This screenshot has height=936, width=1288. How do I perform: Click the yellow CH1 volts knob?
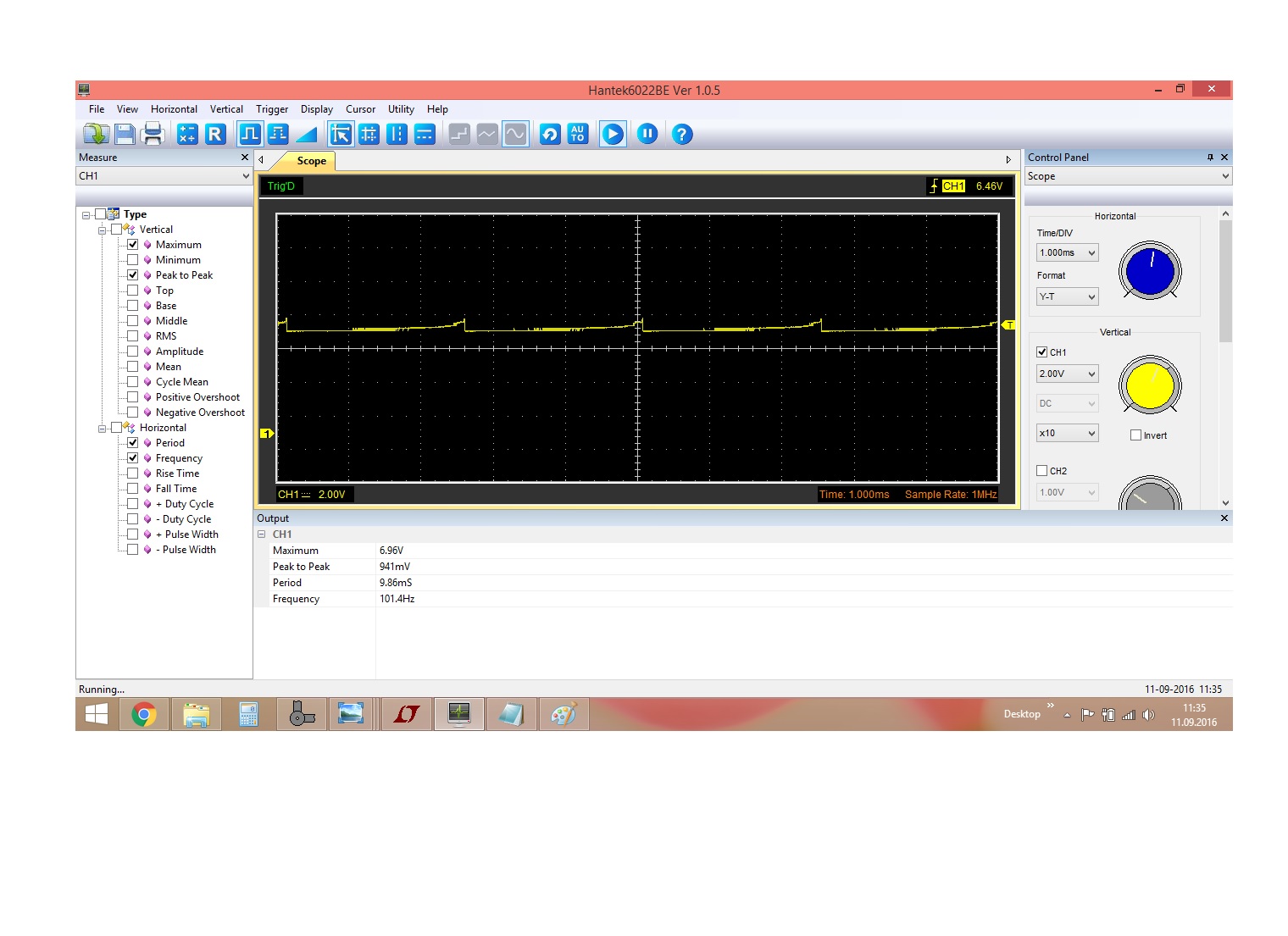[x=1150, y=385]
